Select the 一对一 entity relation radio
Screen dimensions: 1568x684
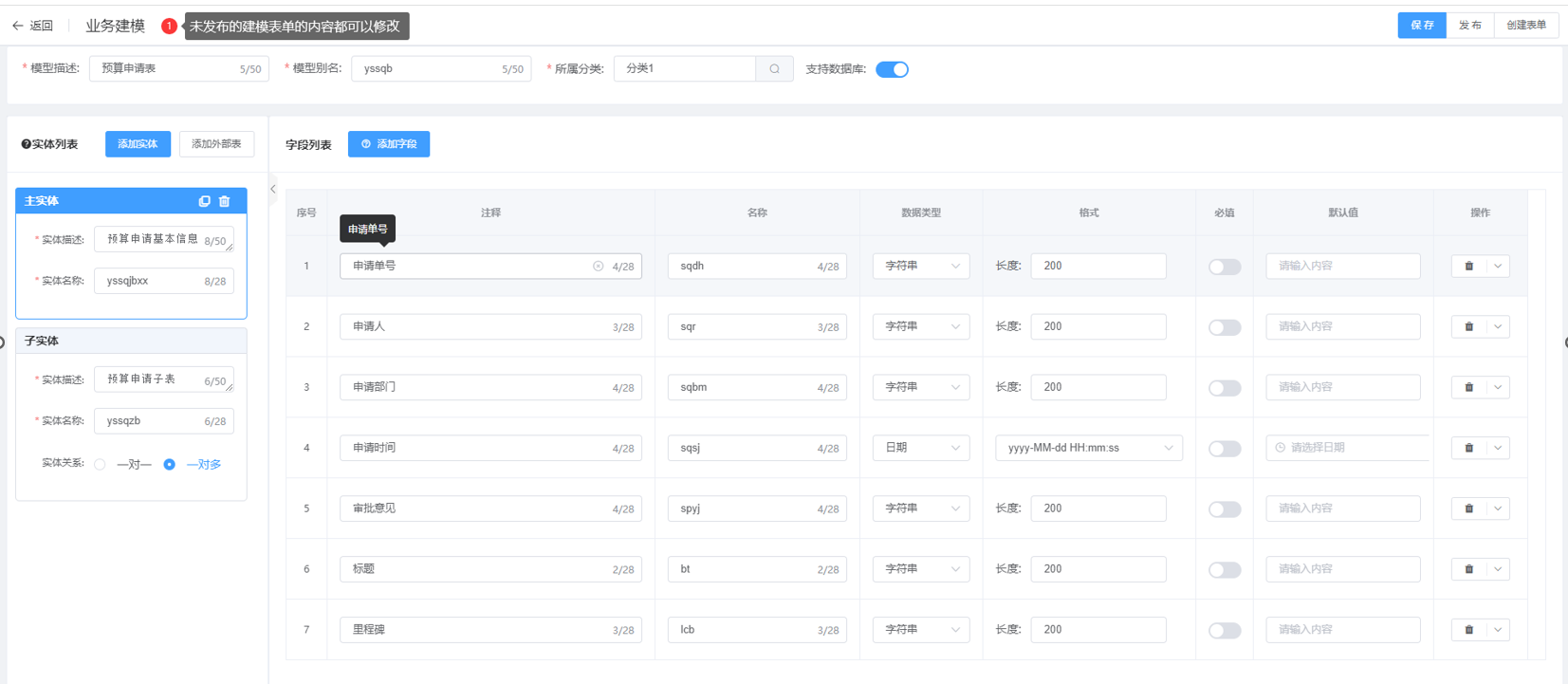[101, 465]
